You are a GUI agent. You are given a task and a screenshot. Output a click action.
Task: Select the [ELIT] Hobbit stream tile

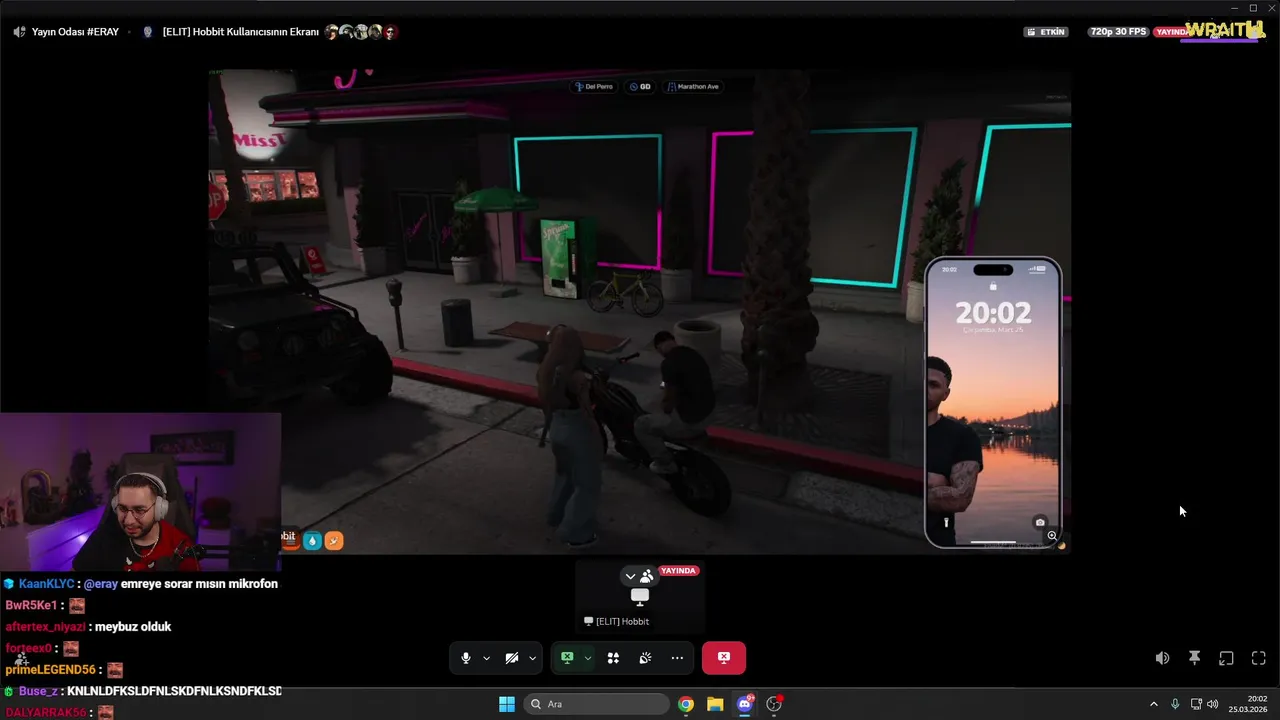click(640, 597)
